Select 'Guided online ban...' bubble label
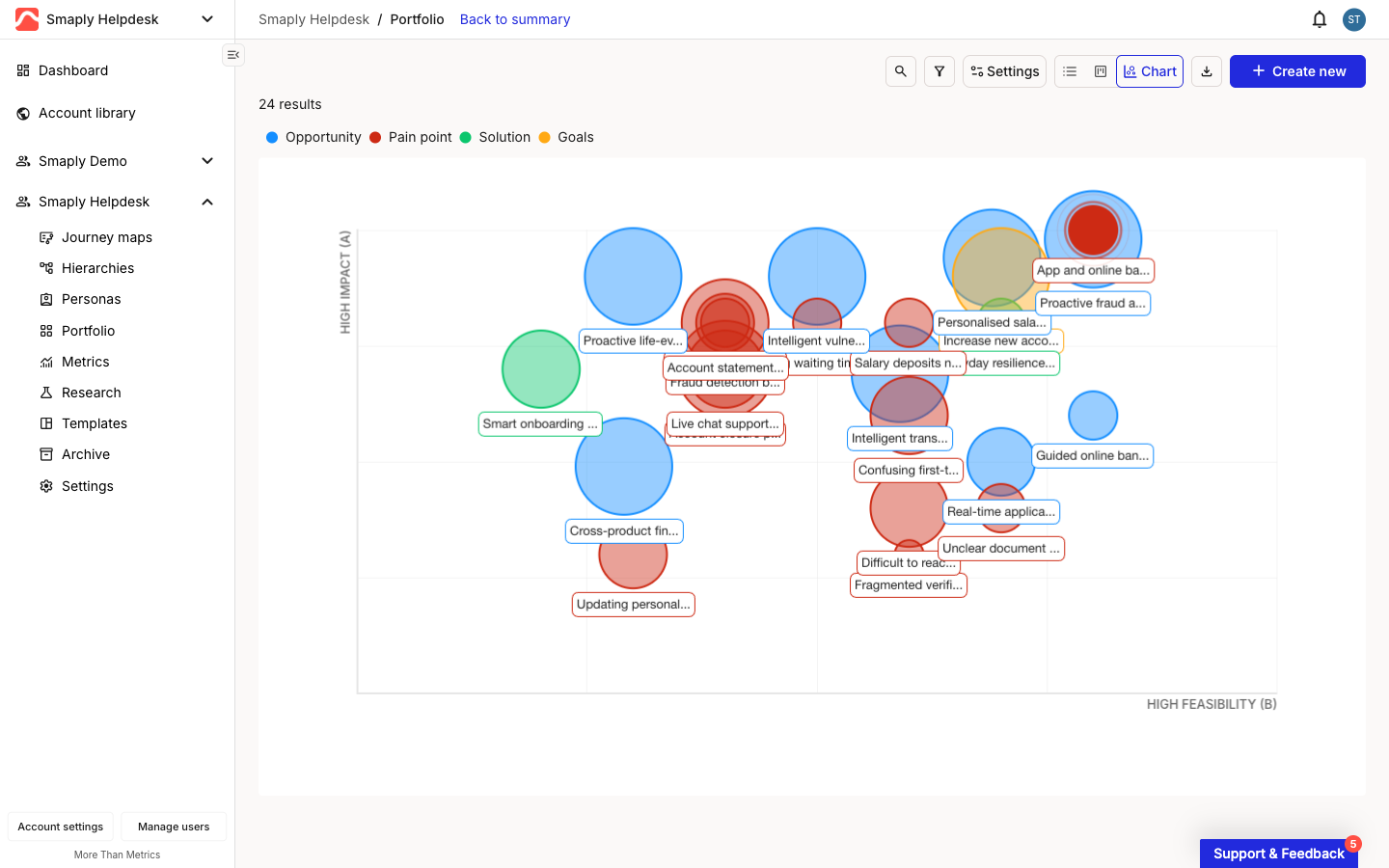 pos(1093,456)
